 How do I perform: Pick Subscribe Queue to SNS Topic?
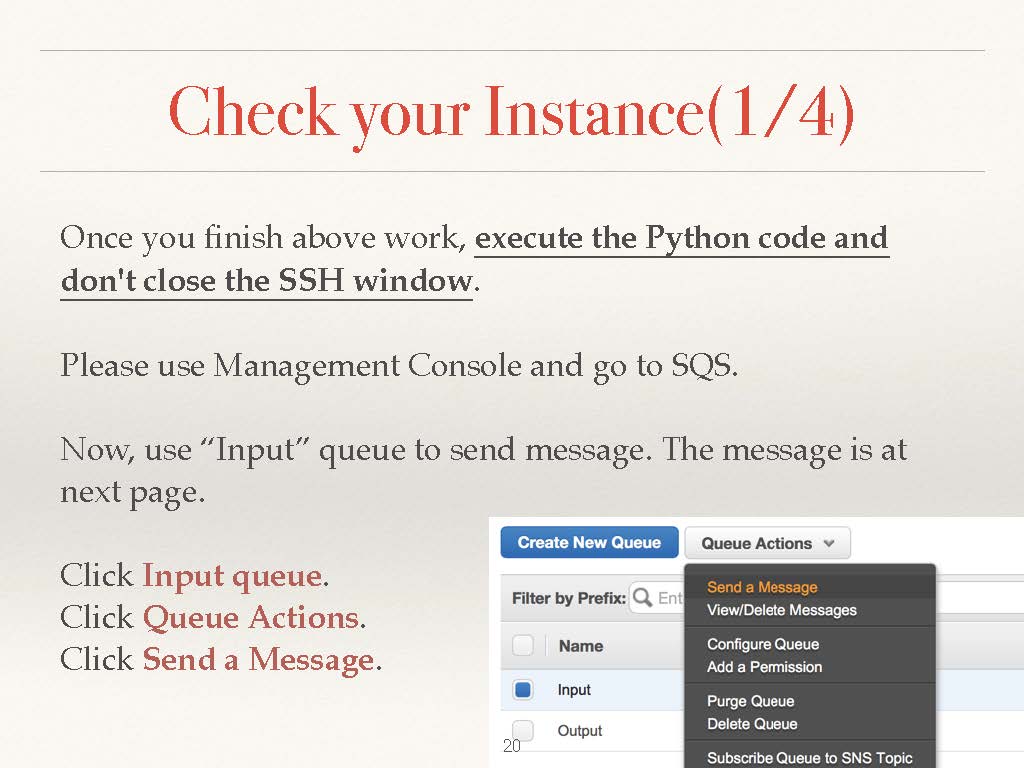pos(809,758)
